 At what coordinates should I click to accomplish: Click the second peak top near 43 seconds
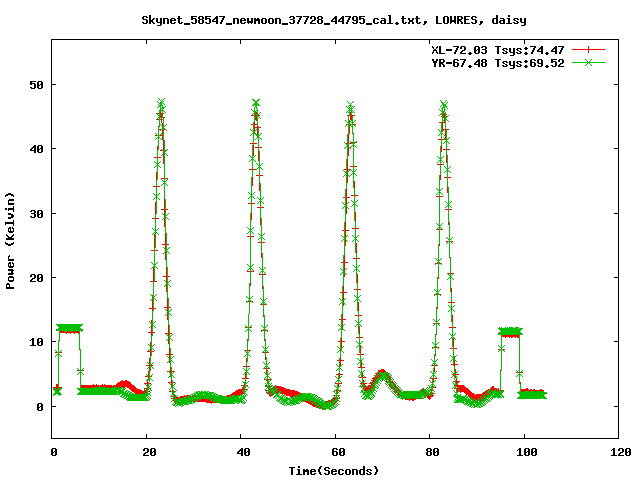(x=256, y=103)
